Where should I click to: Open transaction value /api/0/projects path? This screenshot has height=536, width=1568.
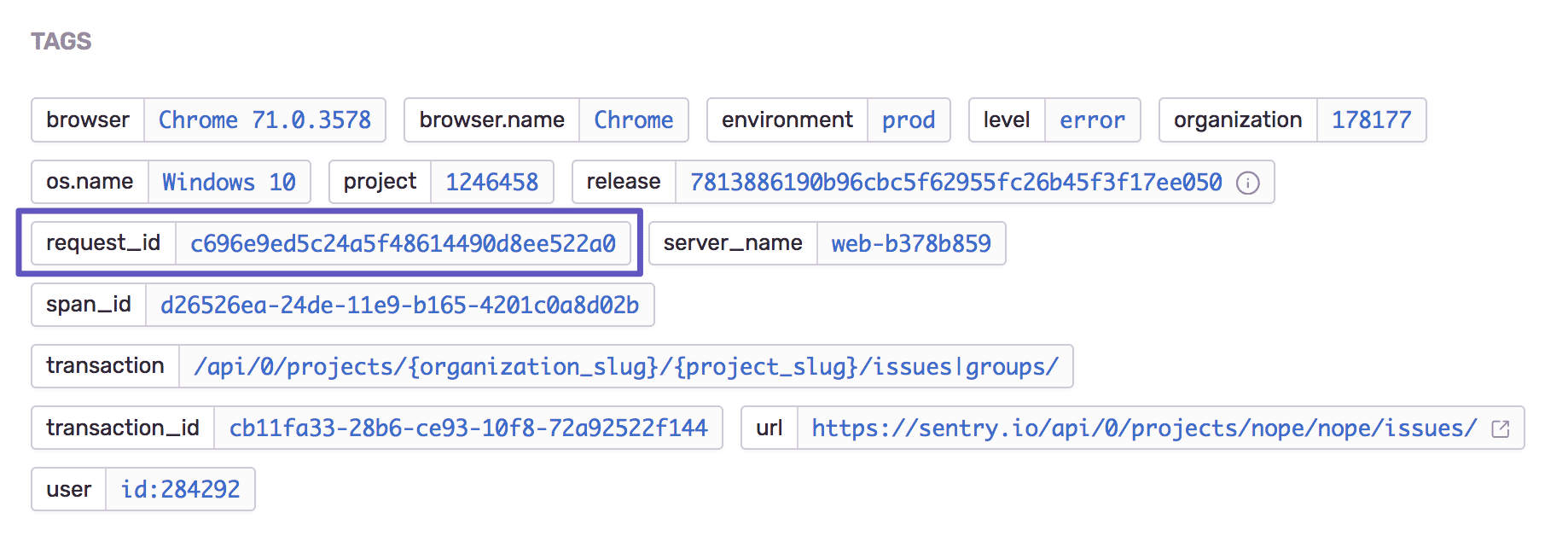click(626, 366)
